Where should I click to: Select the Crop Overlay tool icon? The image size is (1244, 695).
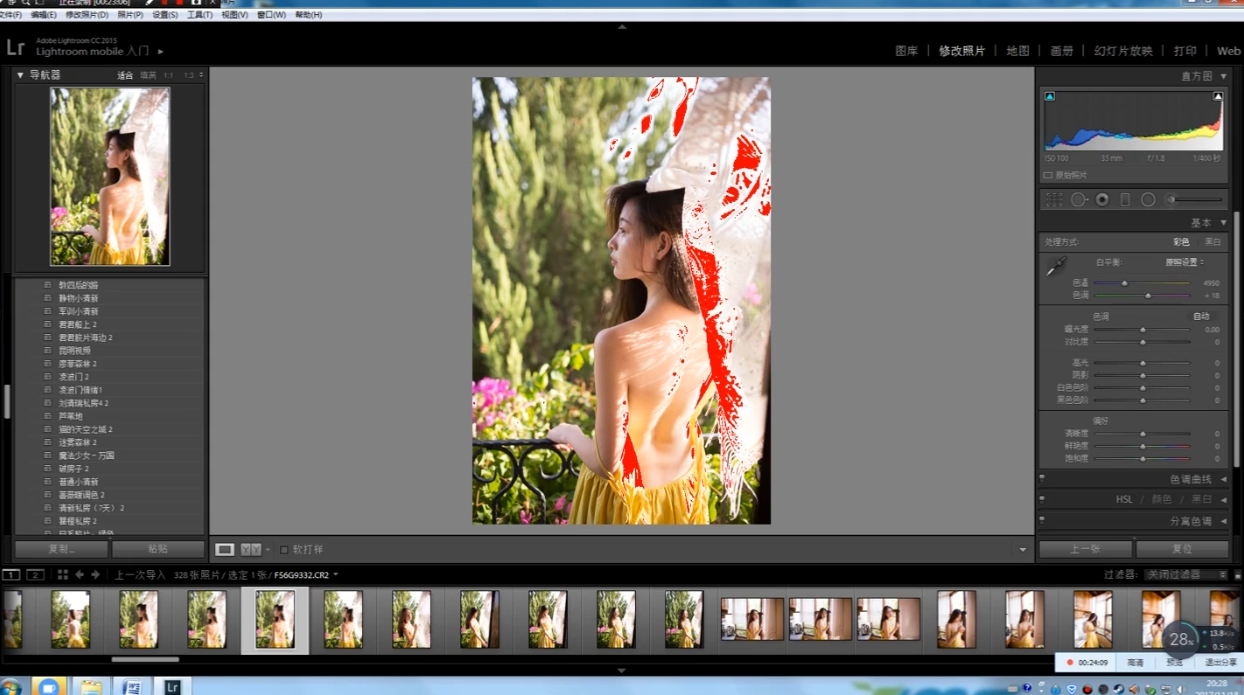pyautogui.click(x=1054, y=200)
